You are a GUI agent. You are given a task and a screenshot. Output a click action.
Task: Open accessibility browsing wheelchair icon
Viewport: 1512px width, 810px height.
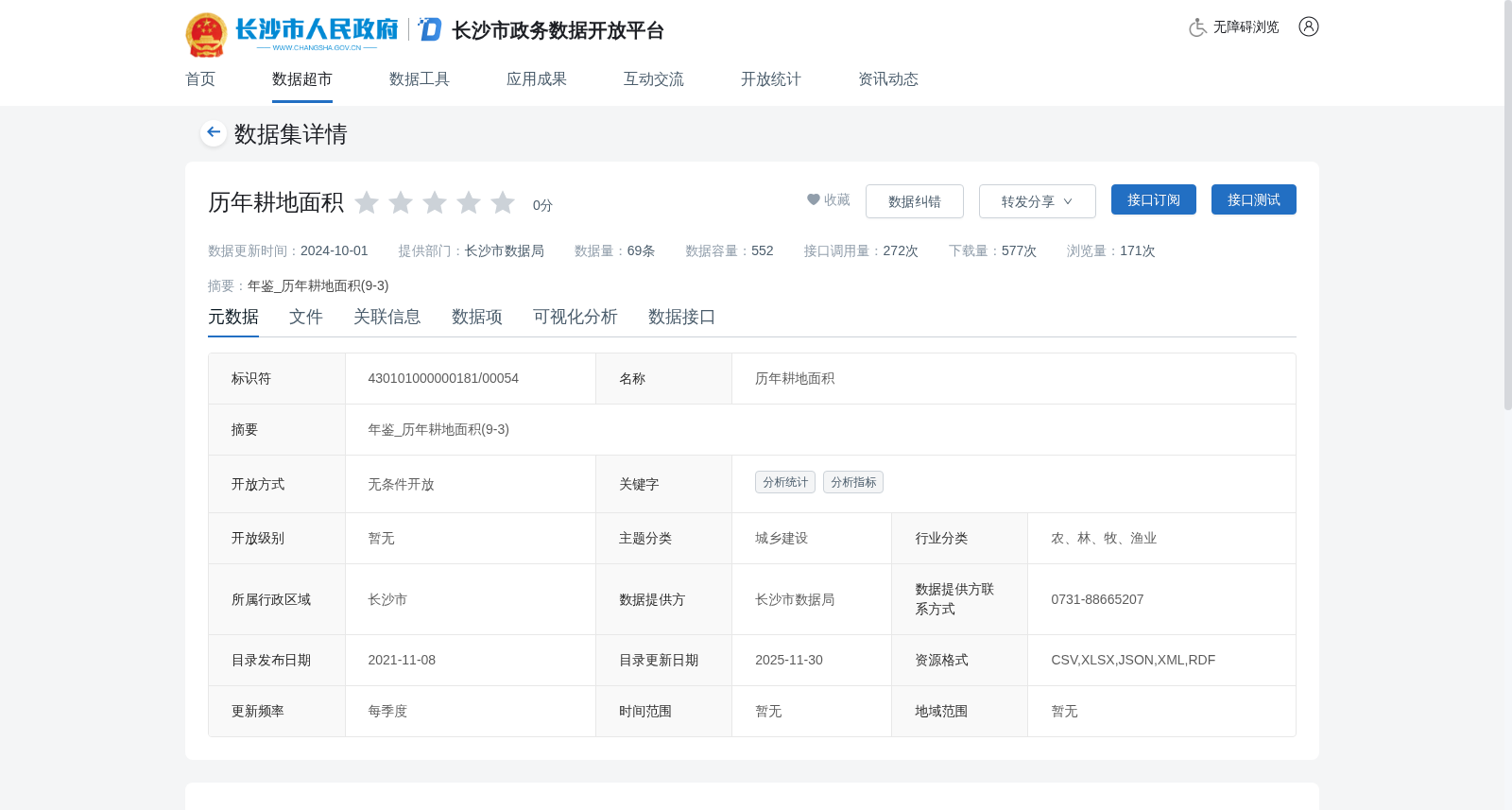pos(1197,27)
